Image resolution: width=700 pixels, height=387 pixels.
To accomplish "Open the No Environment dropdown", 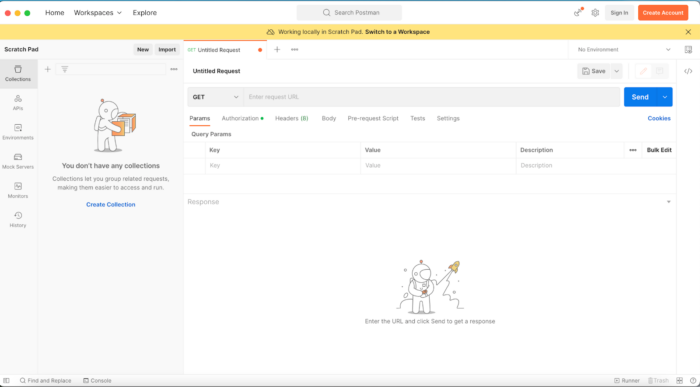I will point(624,50).
